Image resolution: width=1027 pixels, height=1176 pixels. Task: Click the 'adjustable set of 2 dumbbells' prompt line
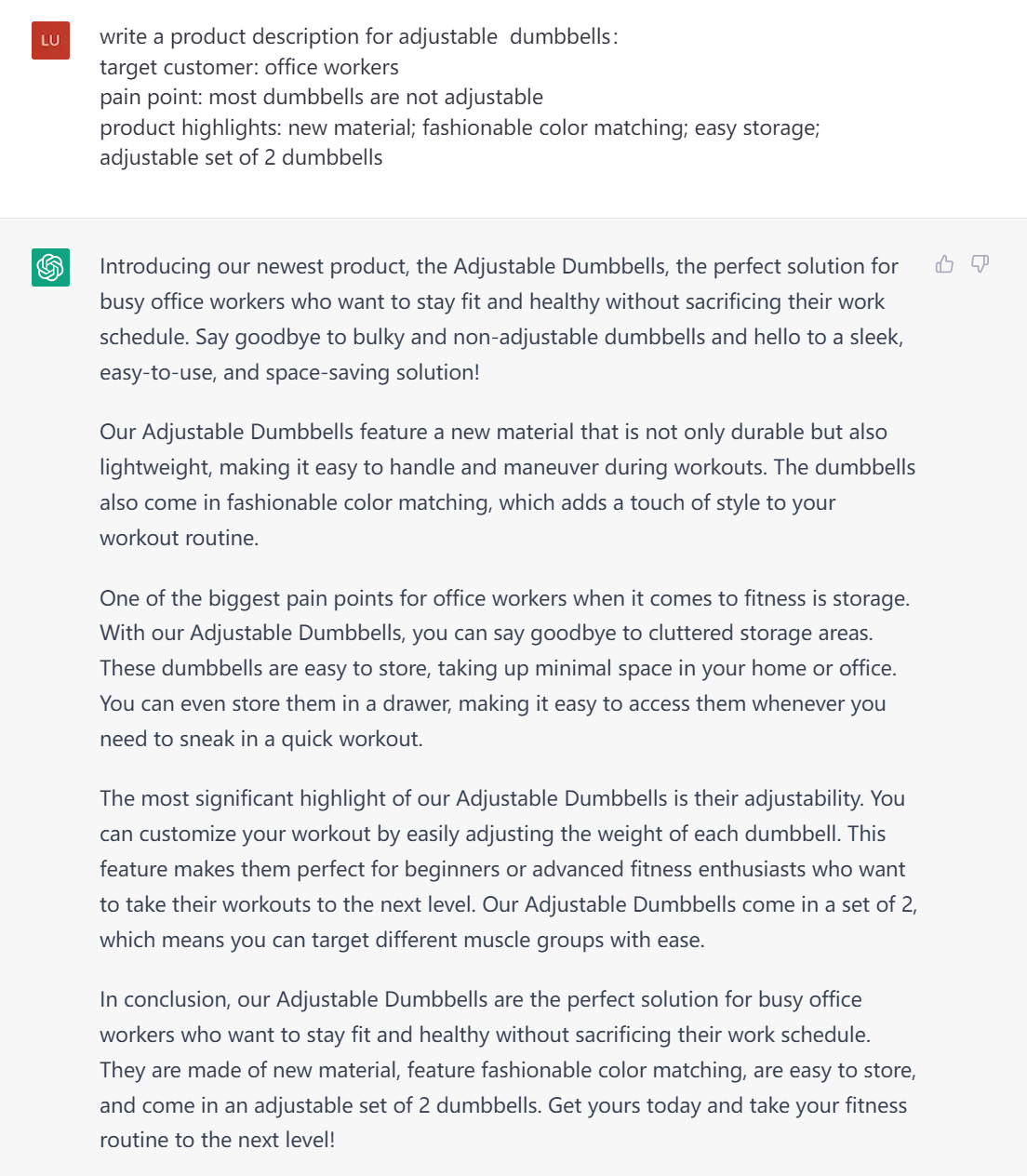[x=241, y=157]
